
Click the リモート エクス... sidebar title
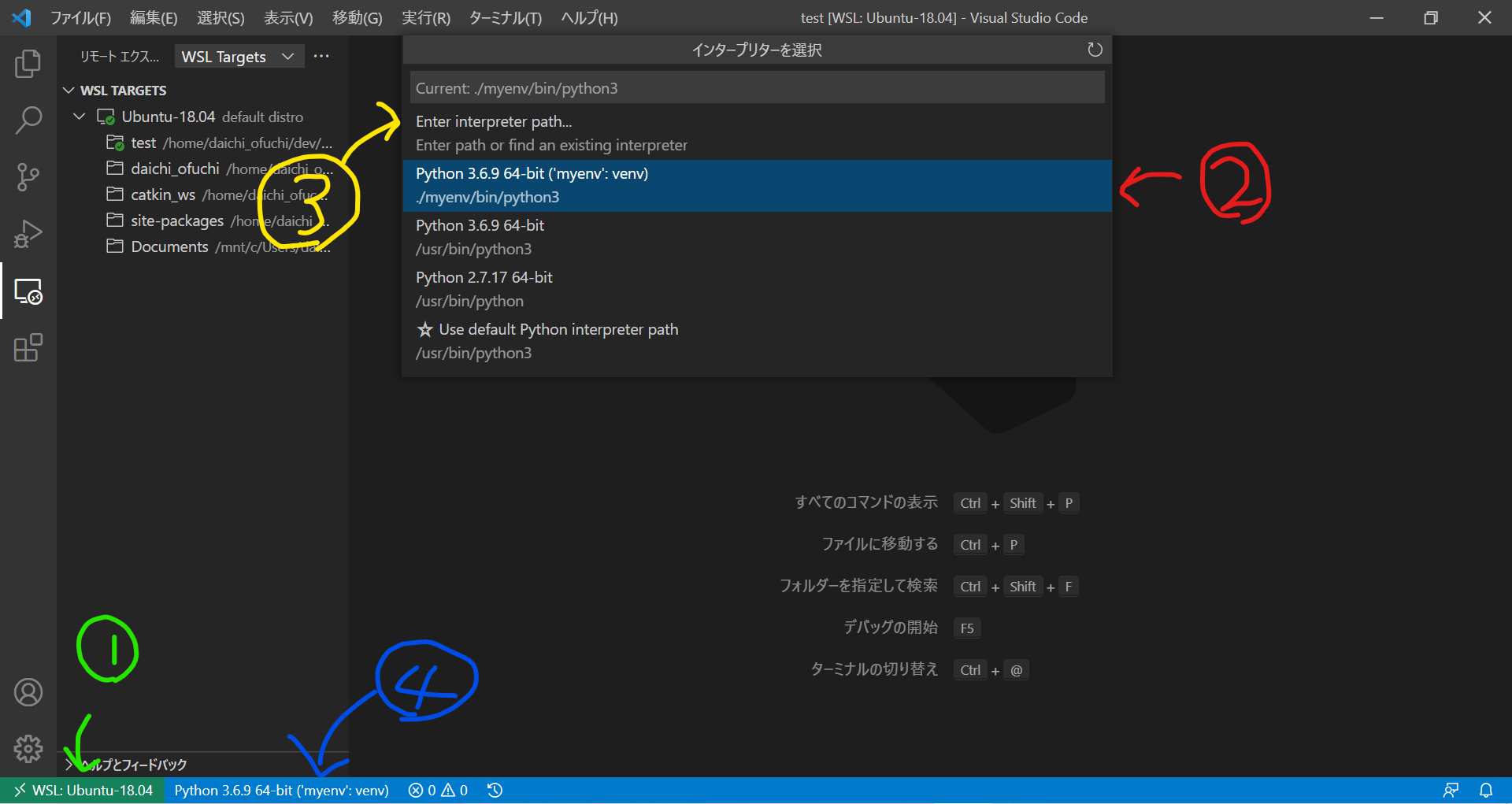(x=119, y=57)
